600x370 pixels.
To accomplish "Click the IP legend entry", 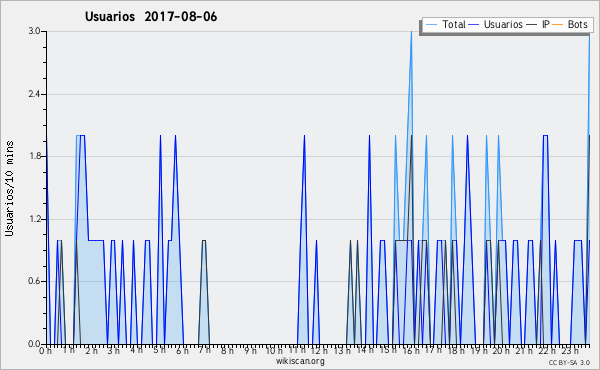I will point(538,24).
